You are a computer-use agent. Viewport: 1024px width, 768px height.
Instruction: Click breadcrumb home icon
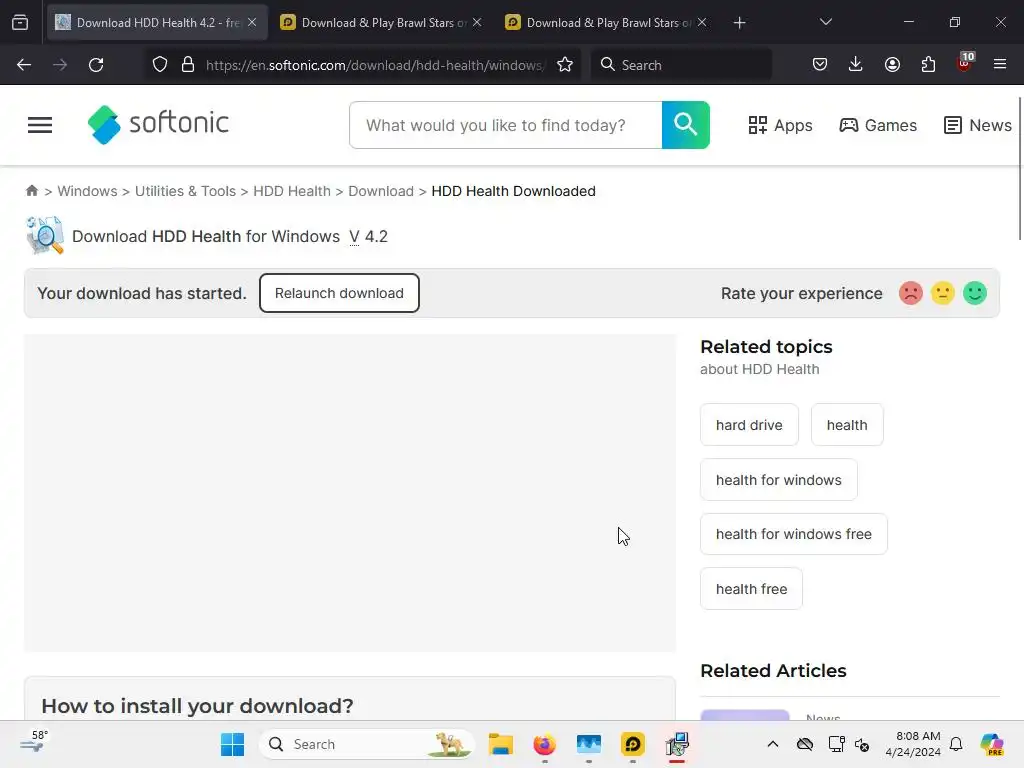[32, 191]
